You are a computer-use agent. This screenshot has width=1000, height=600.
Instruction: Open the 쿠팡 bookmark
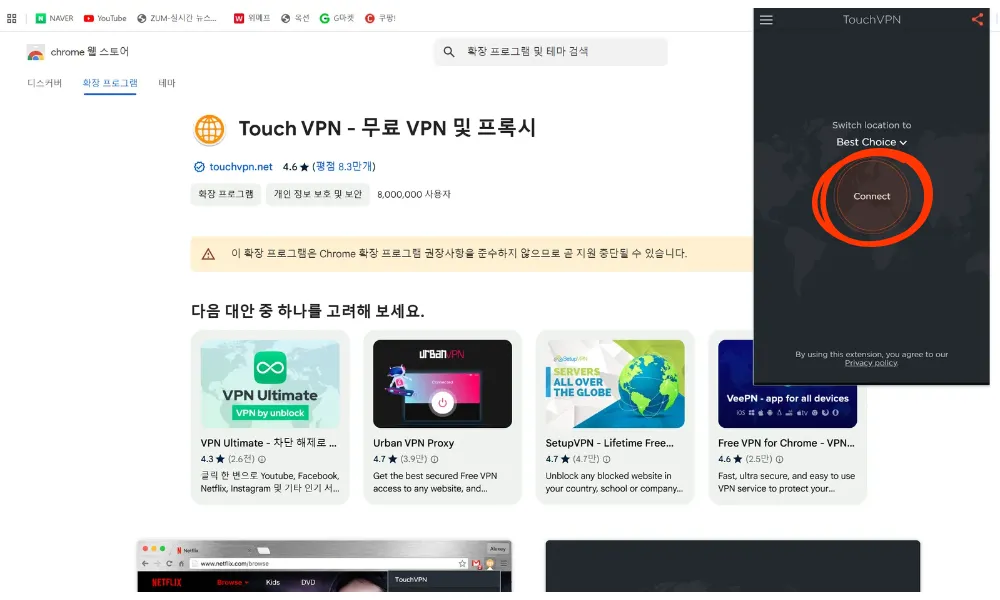click(380, 18)
